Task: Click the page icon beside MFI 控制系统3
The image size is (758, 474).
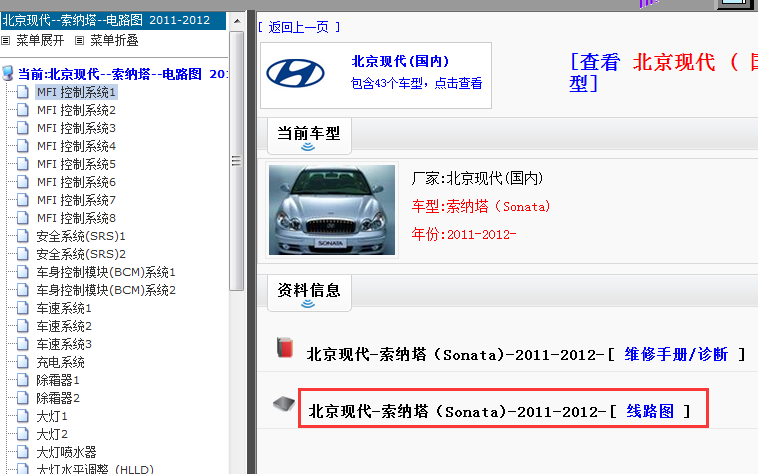Action: click(x=23, y=128)
